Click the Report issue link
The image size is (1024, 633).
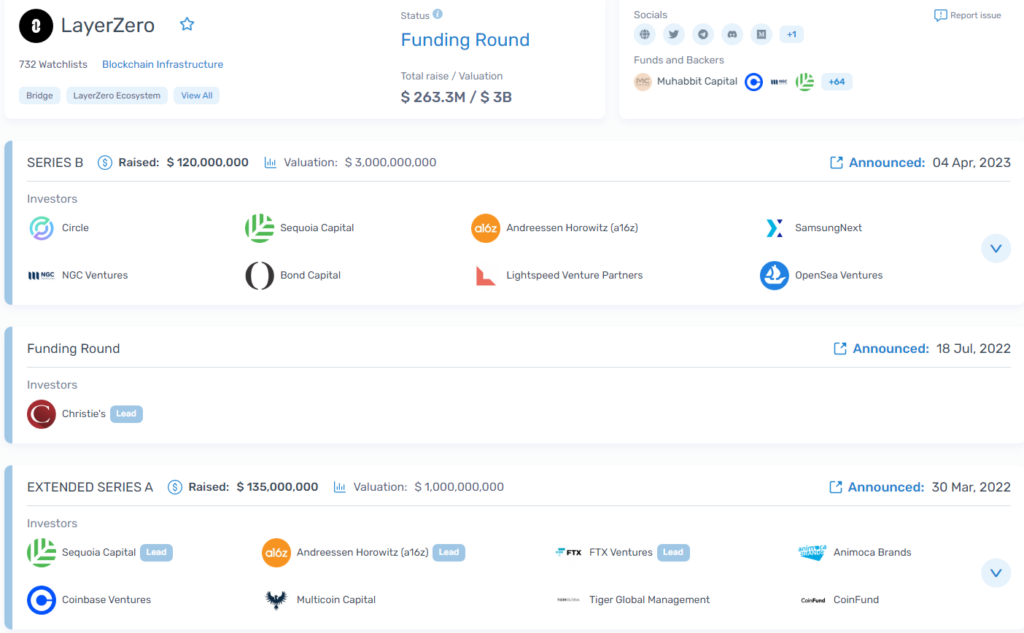(967, 15)
